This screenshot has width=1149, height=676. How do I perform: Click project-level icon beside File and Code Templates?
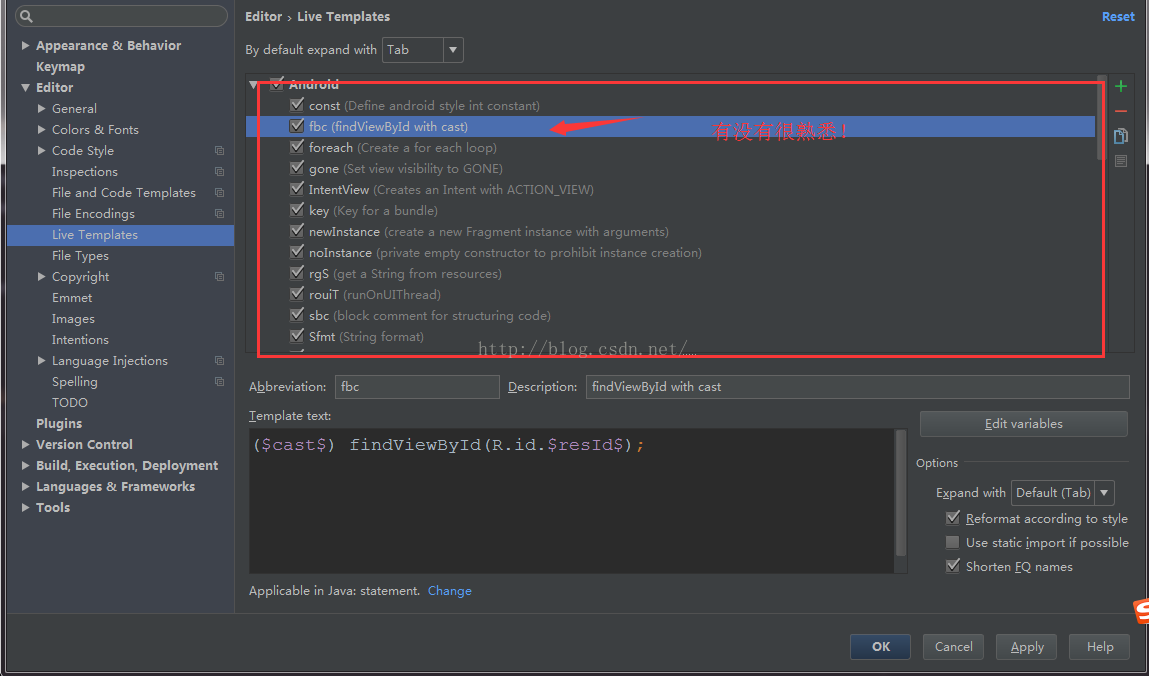coord(219,193)
